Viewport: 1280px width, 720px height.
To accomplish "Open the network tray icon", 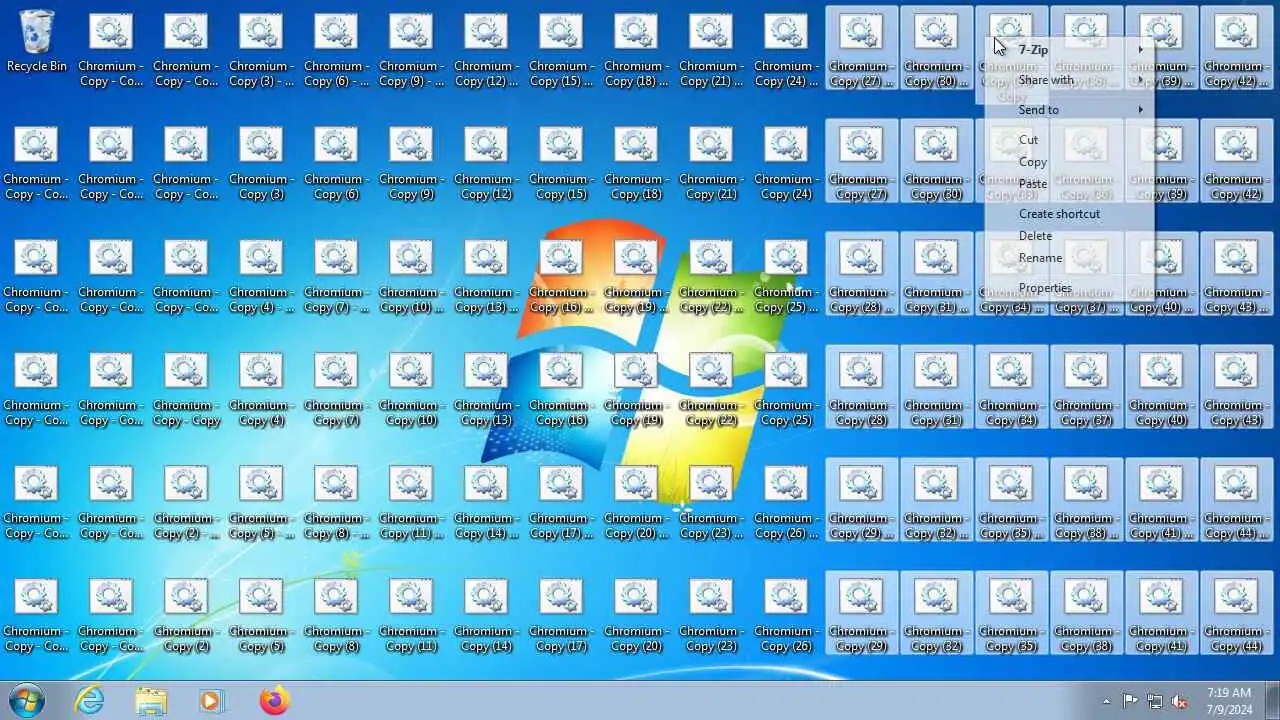I will (x=1155, y=701).
